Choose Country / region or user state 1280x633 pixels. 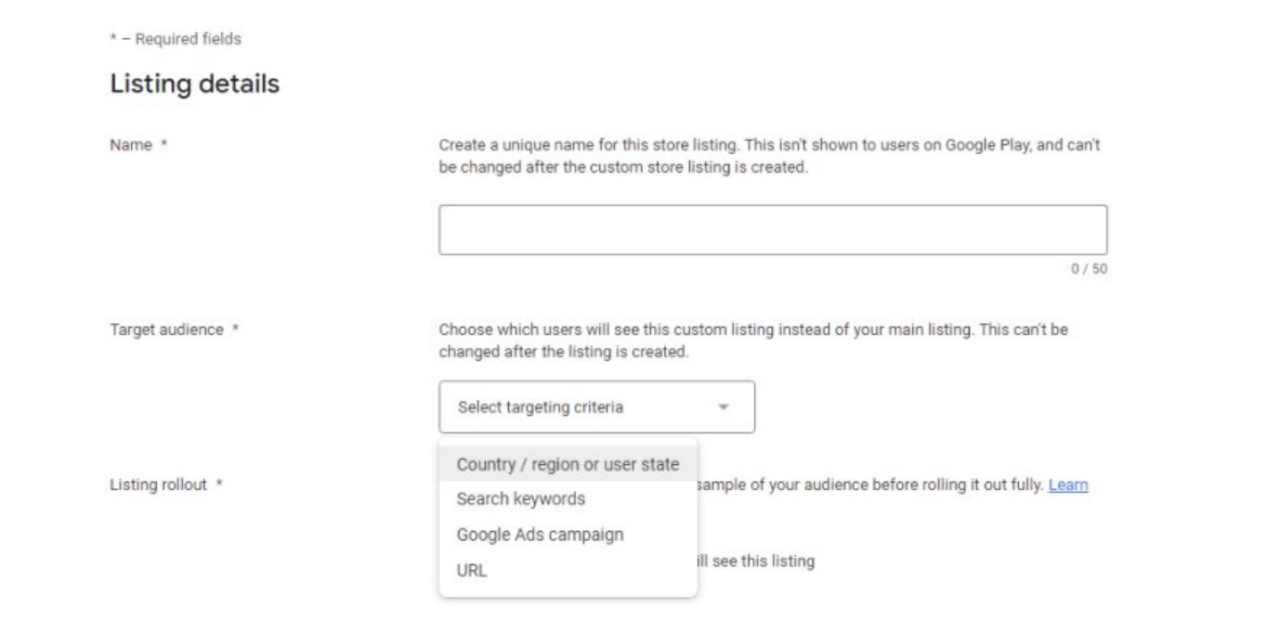click(x=567, y=464)
